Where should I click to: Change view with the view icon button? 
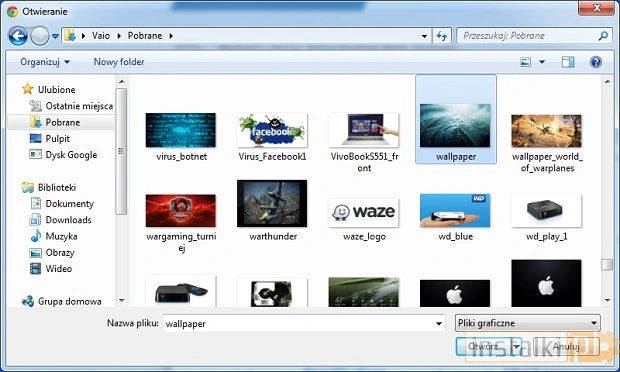pos(525,62)
